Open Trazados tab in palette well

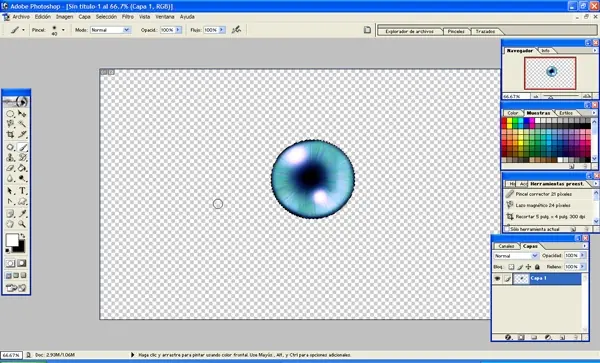point(485,31)
